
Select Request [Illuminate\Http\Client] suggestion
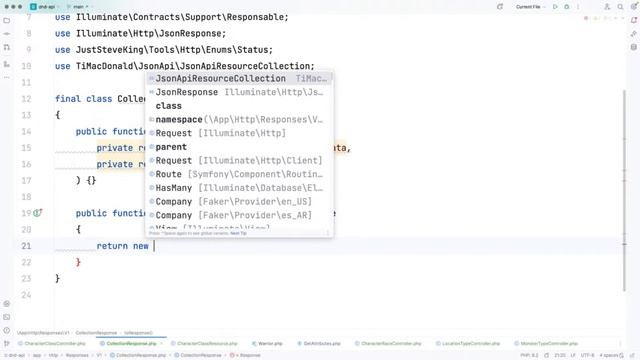pyautogui.click(x=239, y=160)
